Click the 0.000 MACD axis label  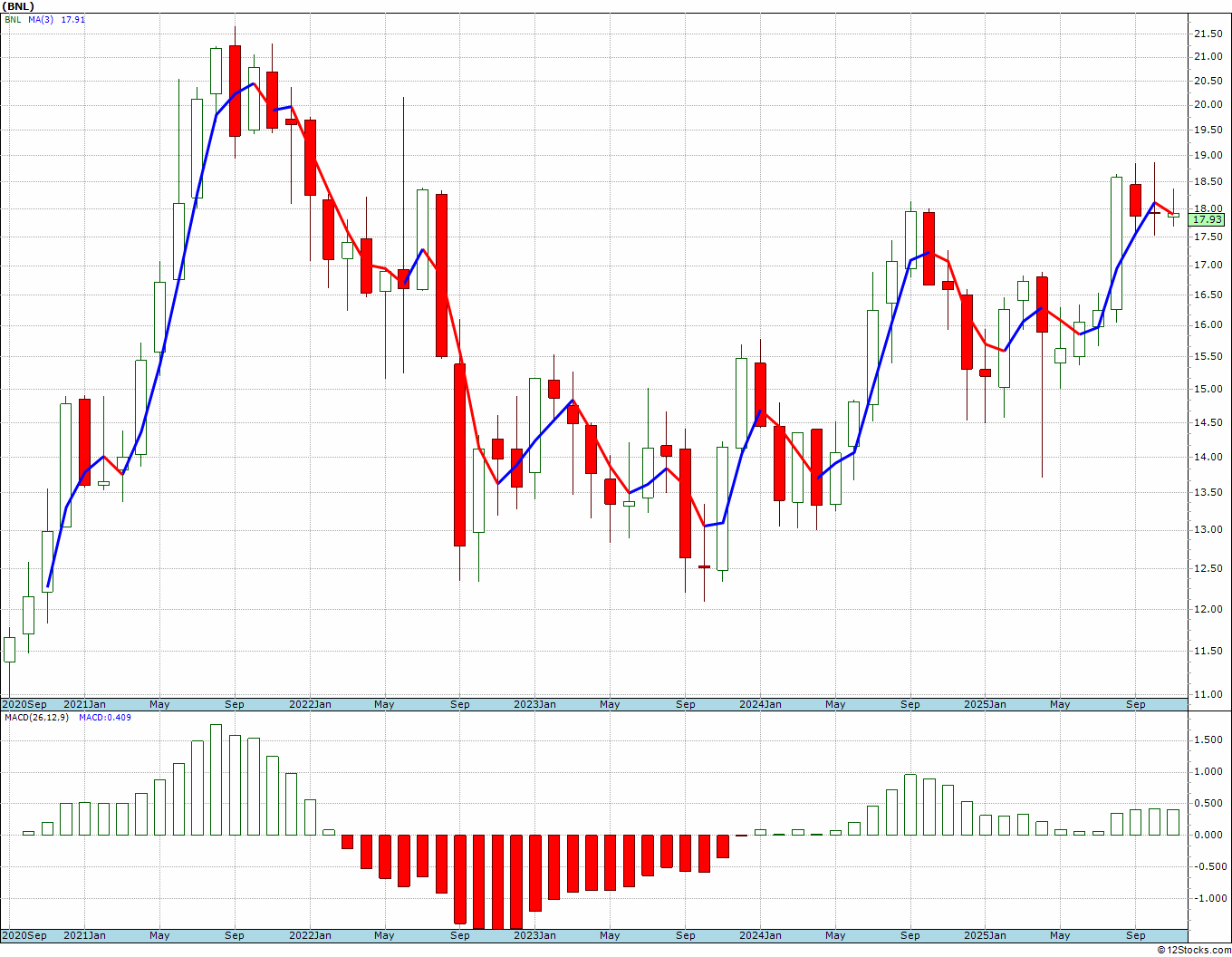pos(1208,836)
